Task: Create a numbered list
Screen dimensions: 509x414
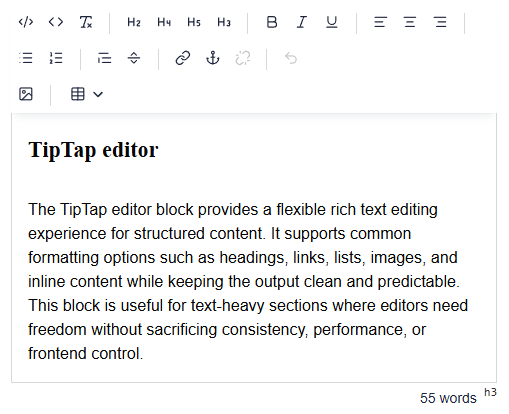Action: pos(56,58)
